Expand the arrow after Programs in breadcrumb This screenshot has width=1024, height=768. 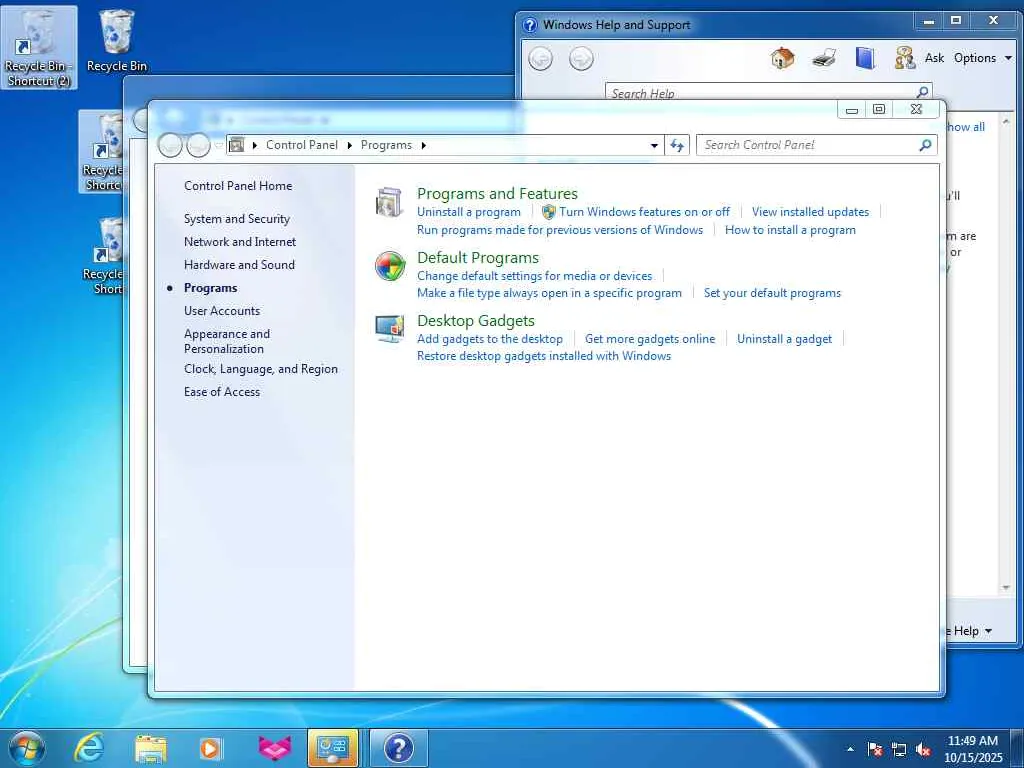pyautogui.click(x=423, y=145)
